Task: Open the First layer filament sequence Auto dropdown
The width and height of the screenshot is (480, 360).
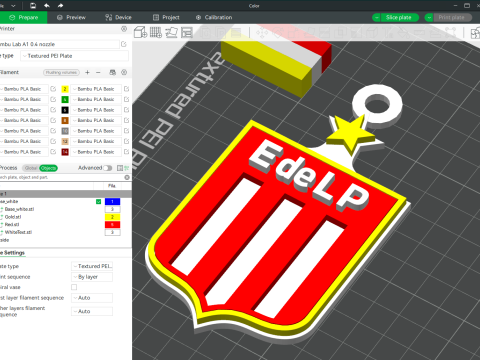Action: tap(92, 298)
